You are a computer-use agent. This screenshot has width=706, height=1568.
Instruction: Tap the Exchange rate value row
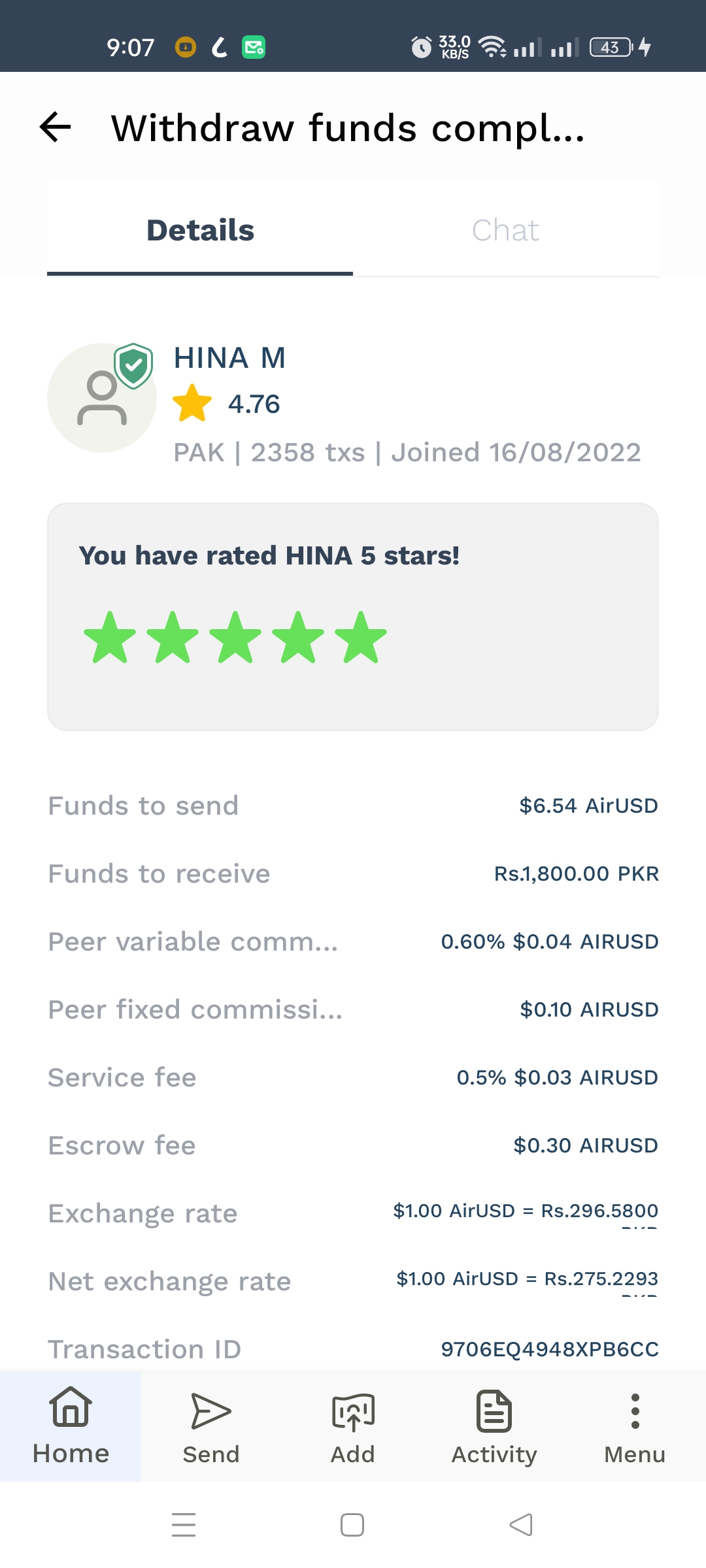(x=526, y=1211)
